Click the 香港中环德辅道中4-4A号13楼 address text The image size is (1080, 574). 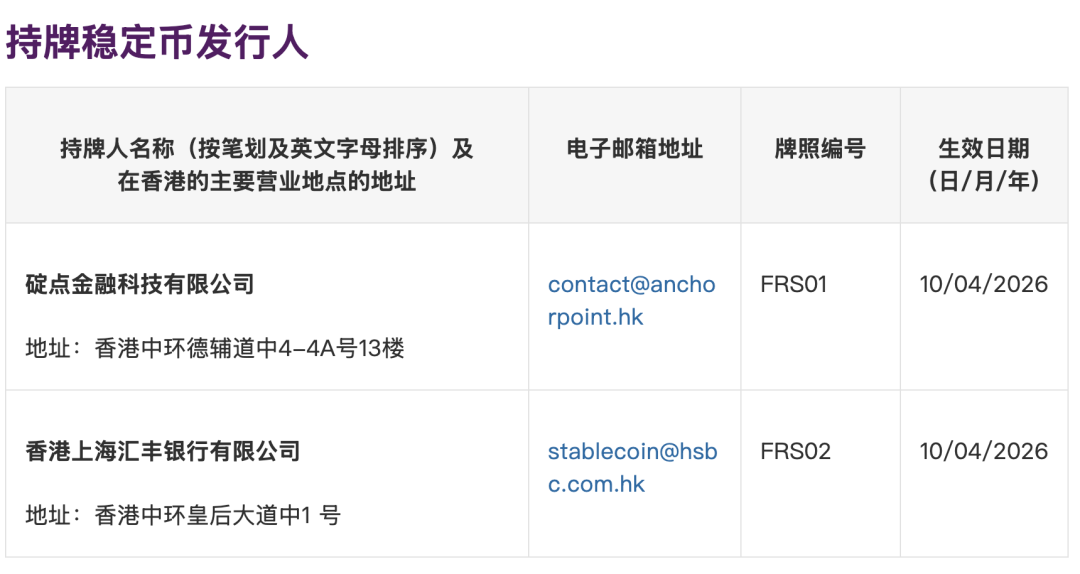[x=250, y=348]
